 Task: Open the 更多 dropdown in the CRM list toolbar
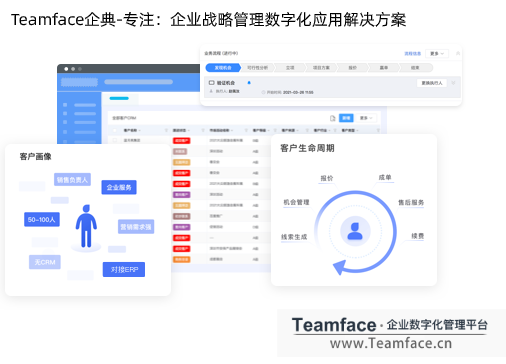(366, 118)
